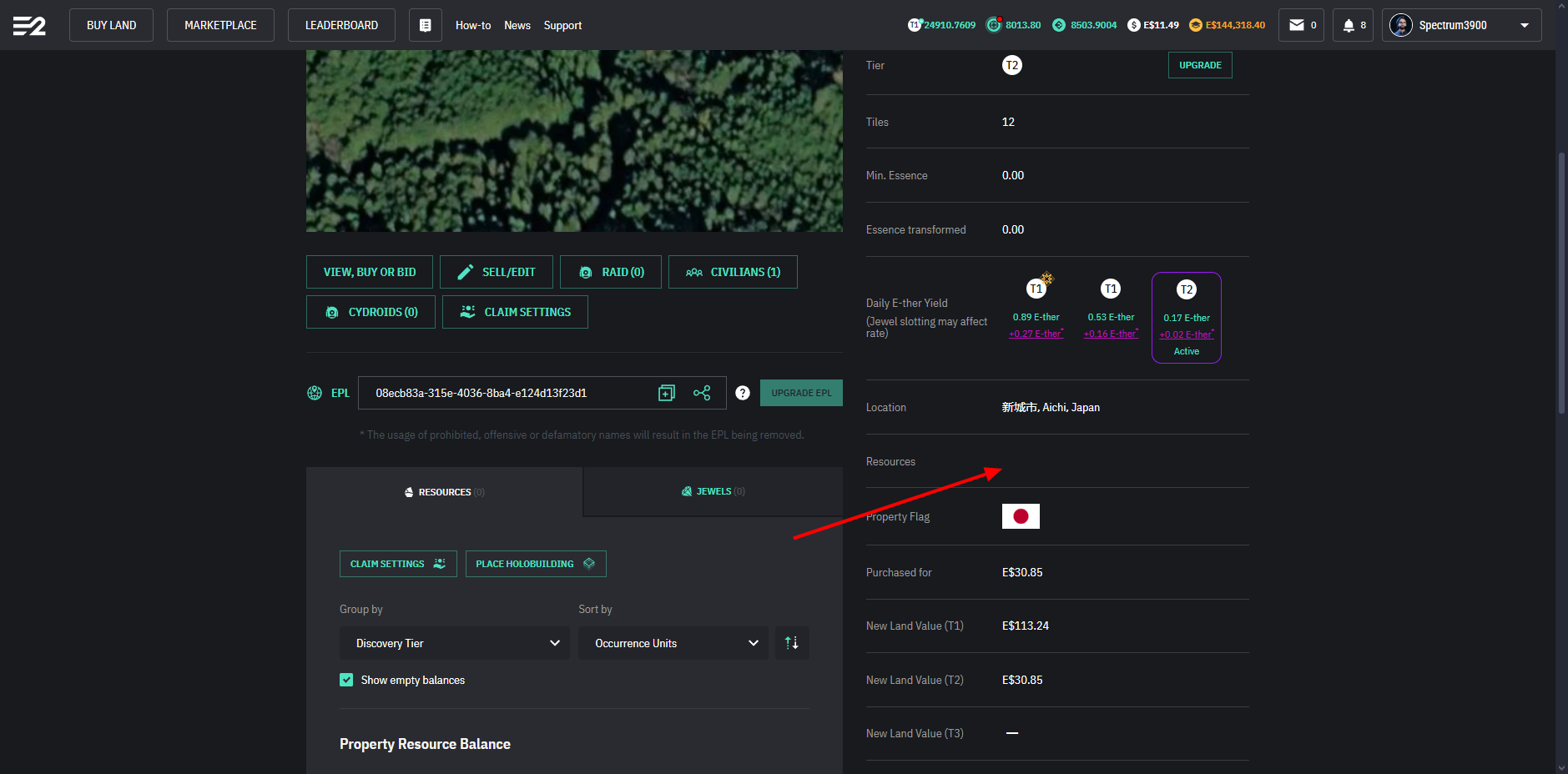Open the notifications bell icon
This screenshot has height=774, width=1568.
(1352, 26)
